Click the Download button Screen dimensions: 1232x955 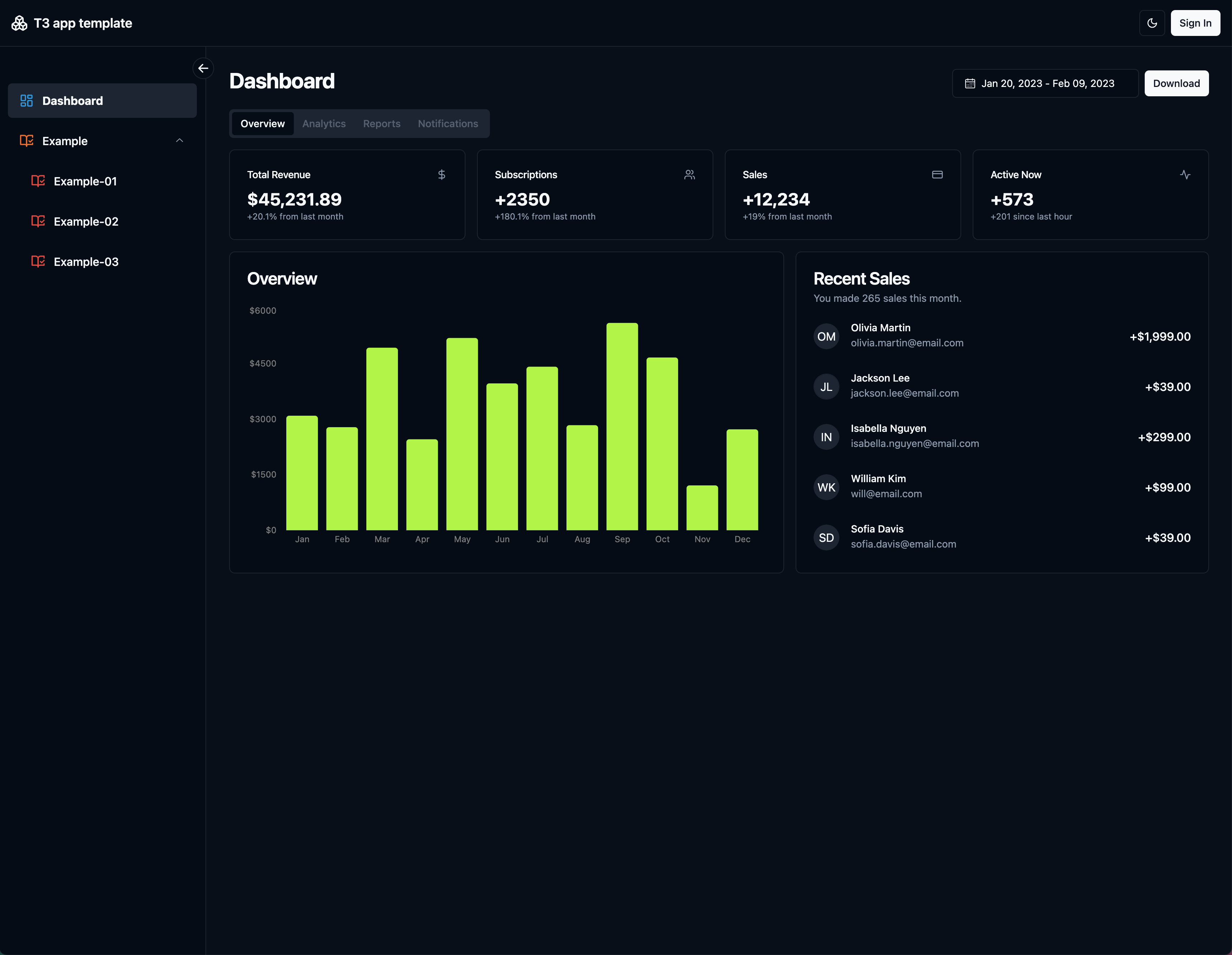click(x=1176, y=83)
